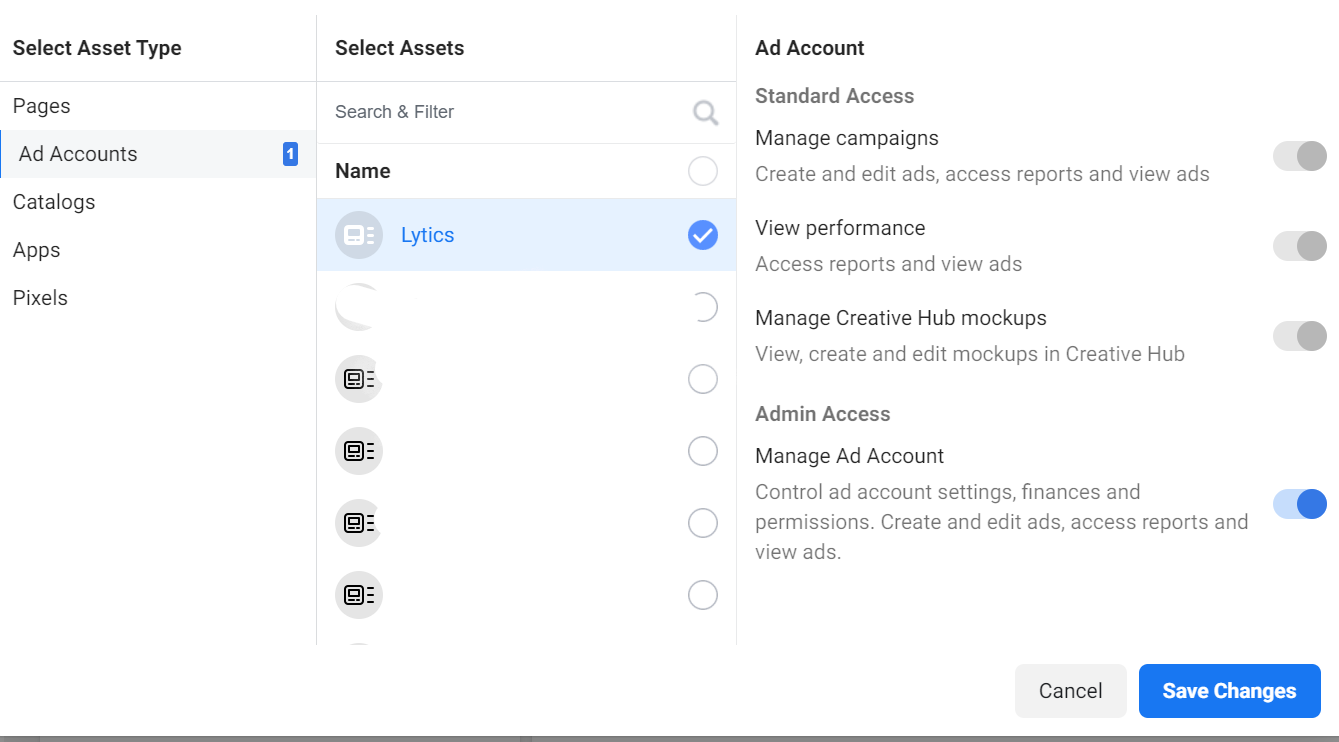The height and width of the screenshot is (742, 1339).
Task: Toggle the View performance switch
Action: [x=1300, y=246]
